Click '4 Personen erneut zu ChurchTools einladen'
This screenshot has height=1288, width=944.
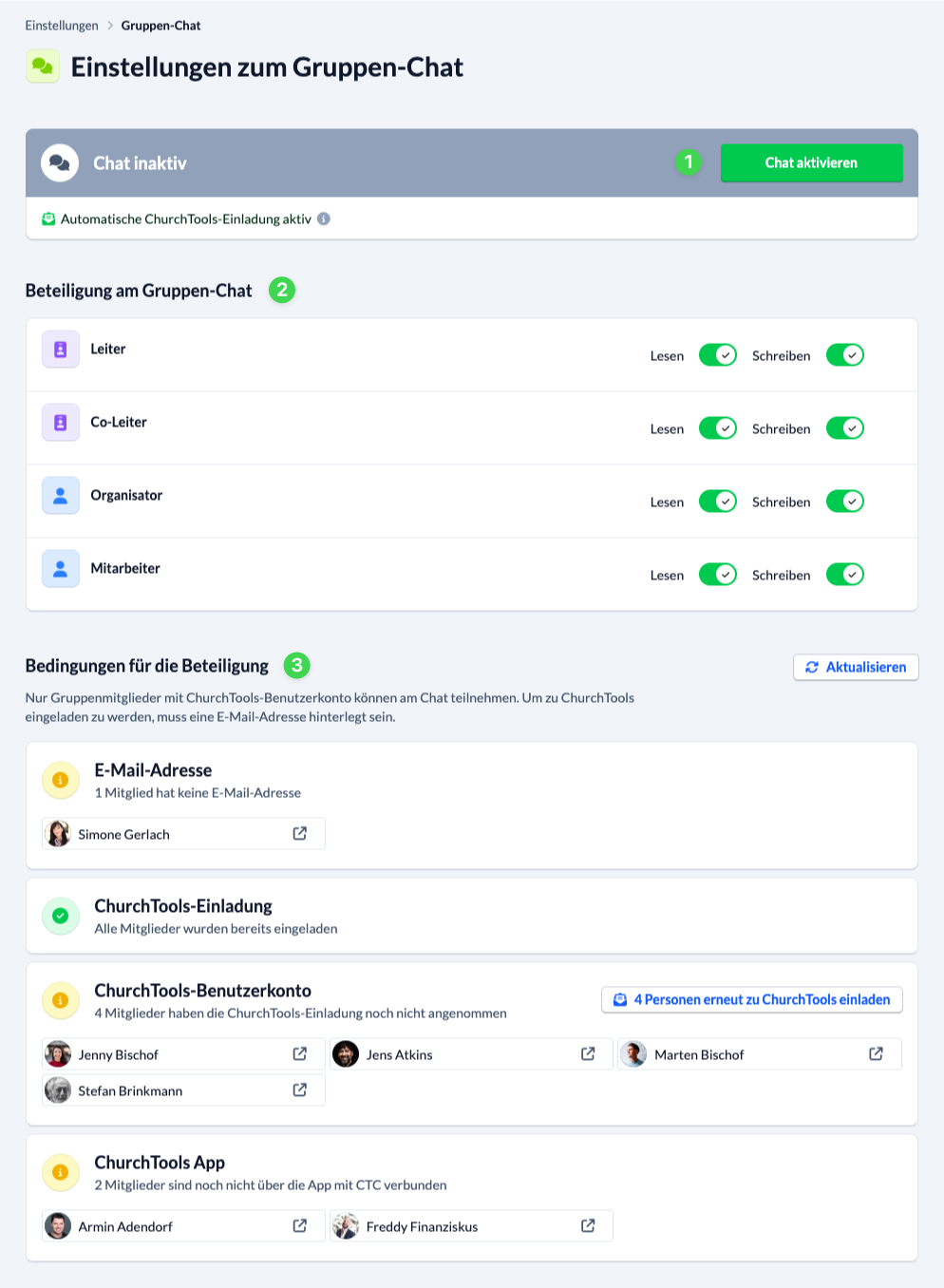751,999
